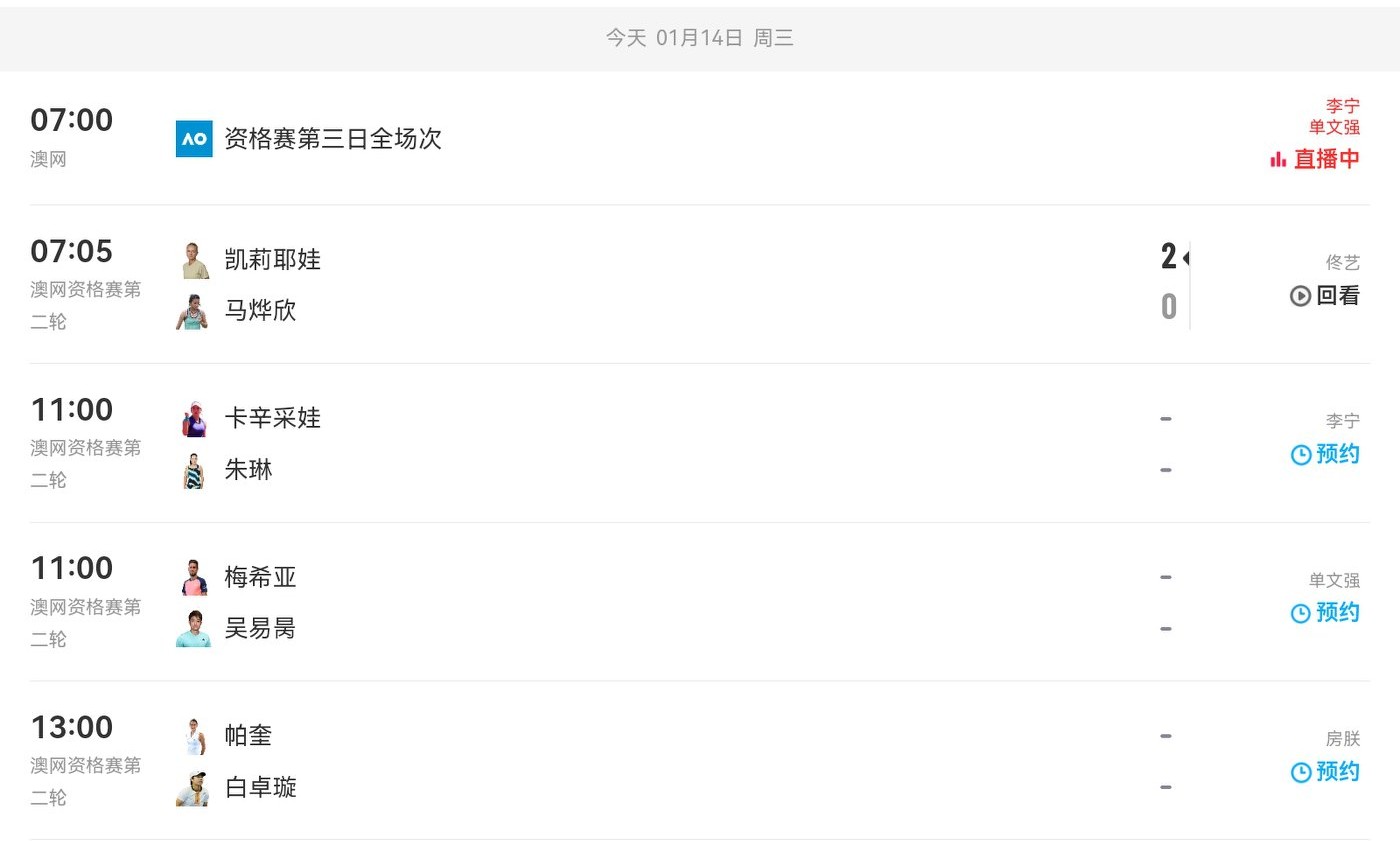
Task: Click 帕奎 player avatar
Action: [x=194, y=737]
